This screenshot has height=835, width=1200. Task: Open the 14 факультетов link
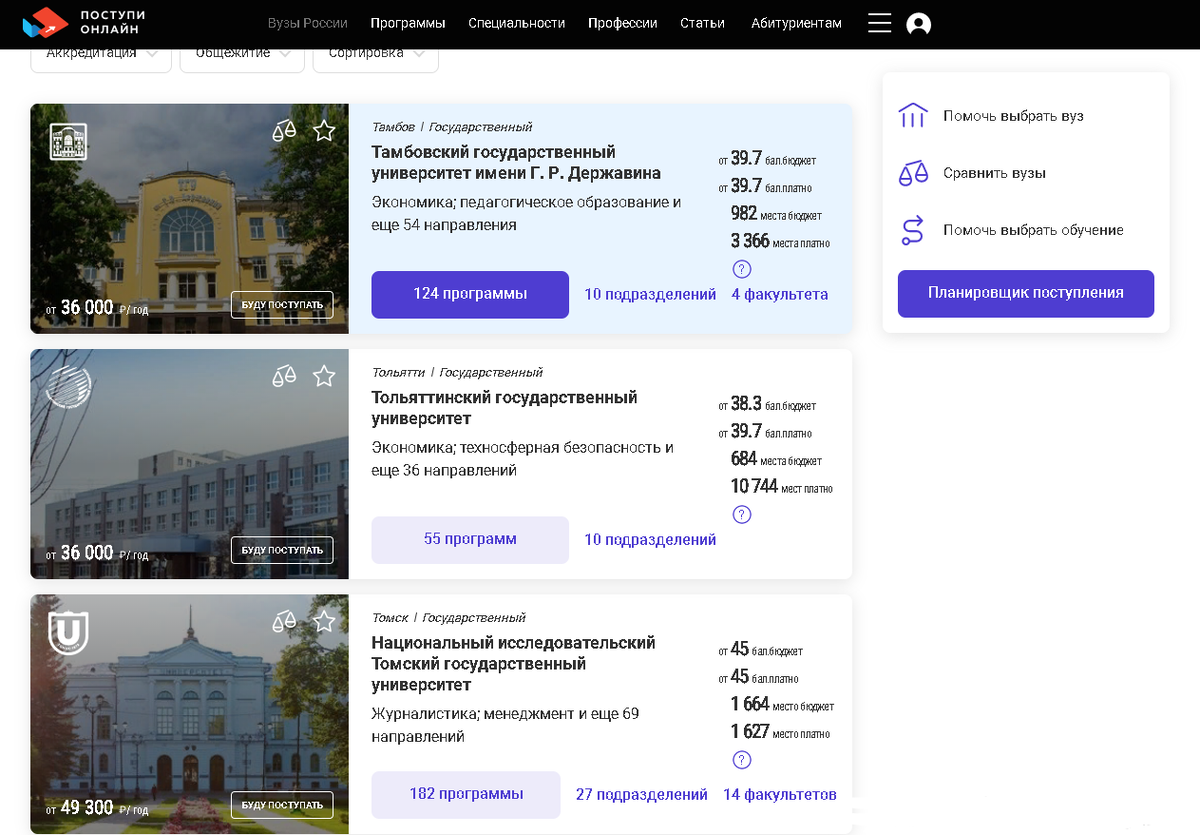click(x=780, y=795)
